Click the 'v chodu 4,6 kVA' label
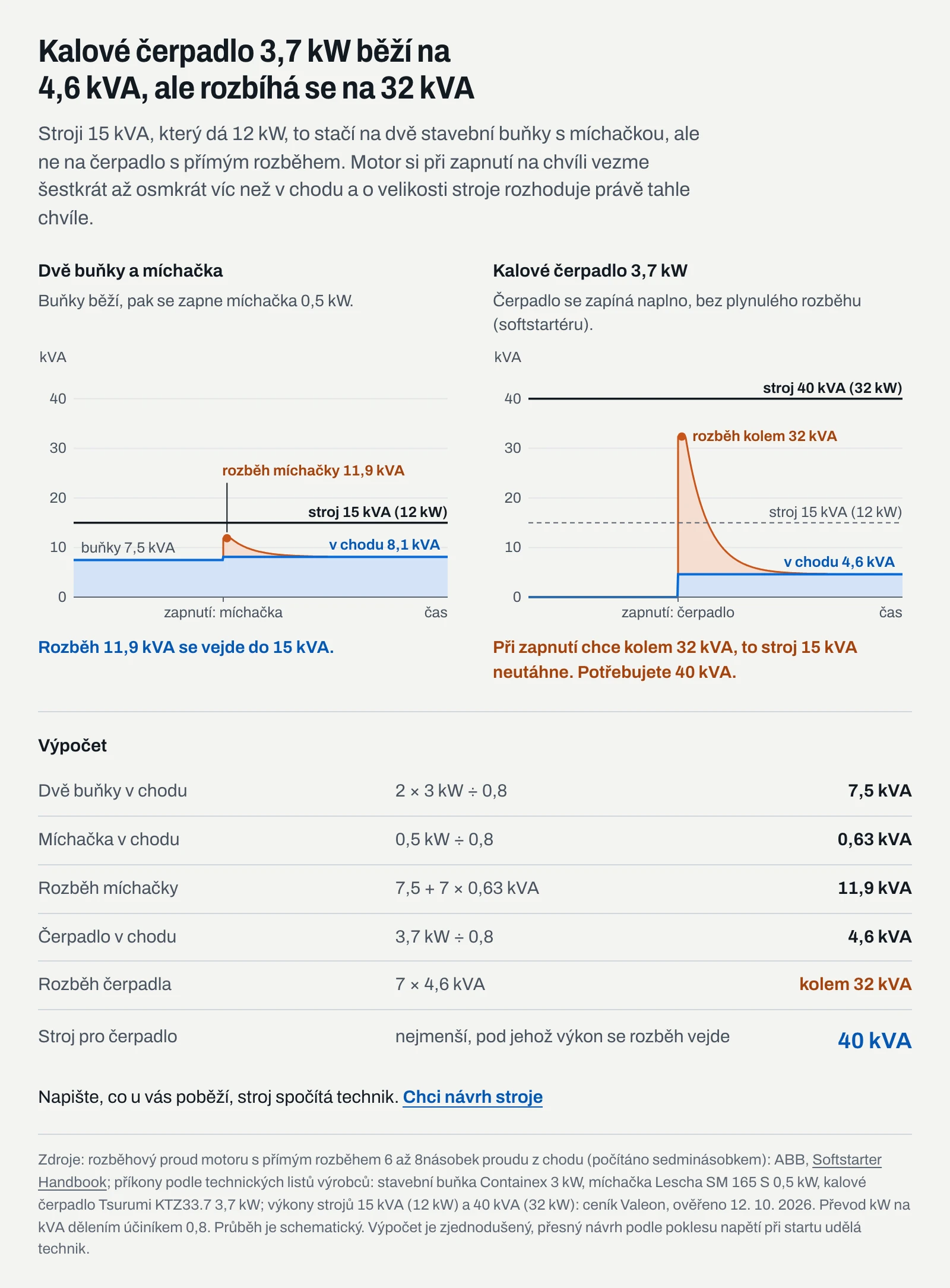 pyautogui.click(x=839, y=562)
